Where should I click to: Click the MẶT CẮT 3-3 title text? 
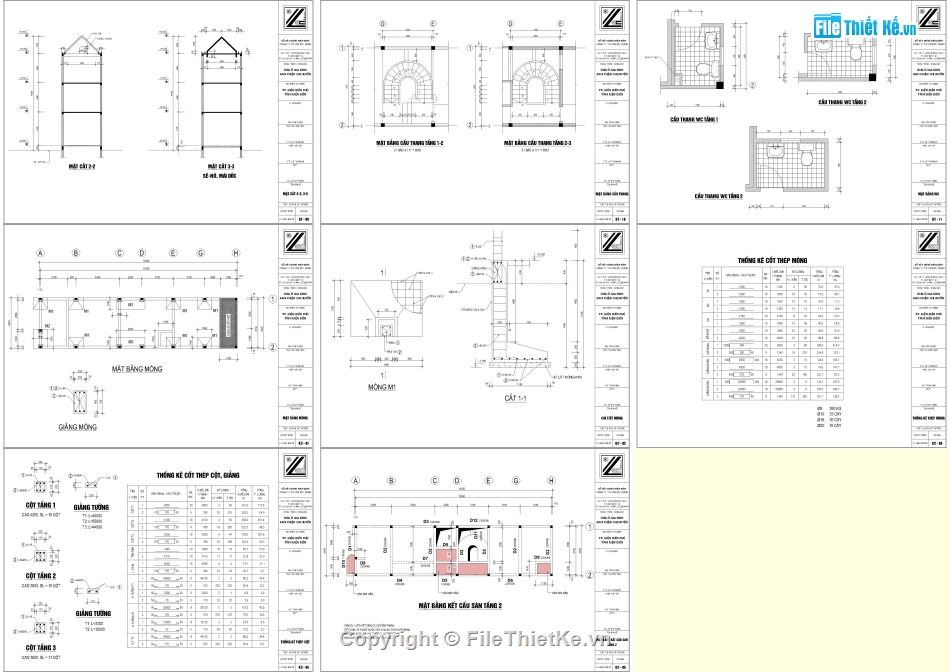click(221, 166)
